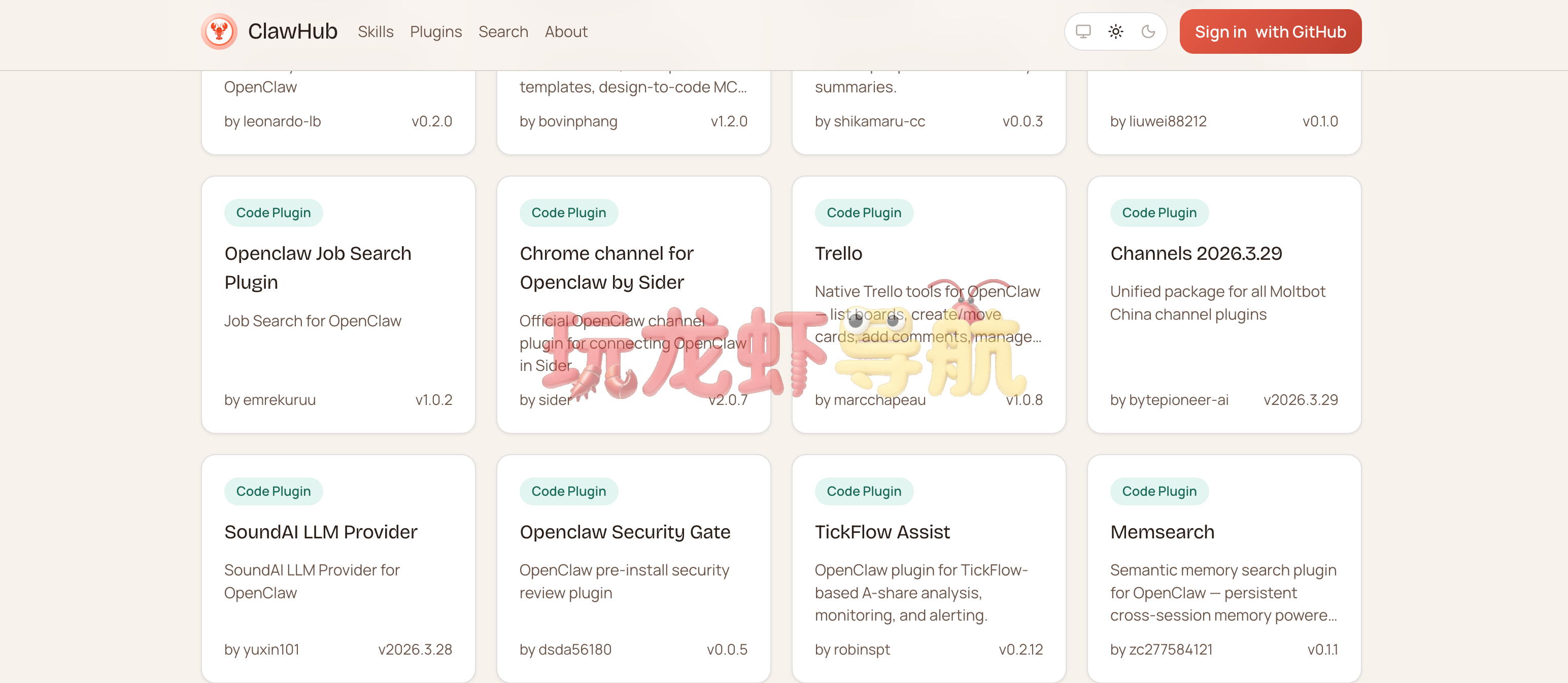The width and height of the screenshot is (1568, 683).
Task: Open Channels 2026.3.29 plugin title
Action: [1196, 253]
